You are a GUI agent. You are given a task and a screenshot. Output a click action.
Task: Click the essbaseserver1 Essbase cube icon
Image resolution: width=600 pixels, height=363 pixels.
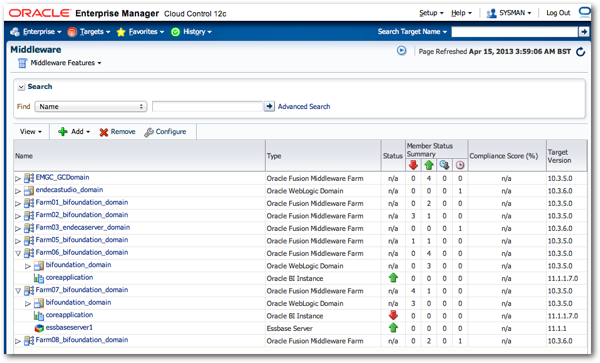coord(39,328)
